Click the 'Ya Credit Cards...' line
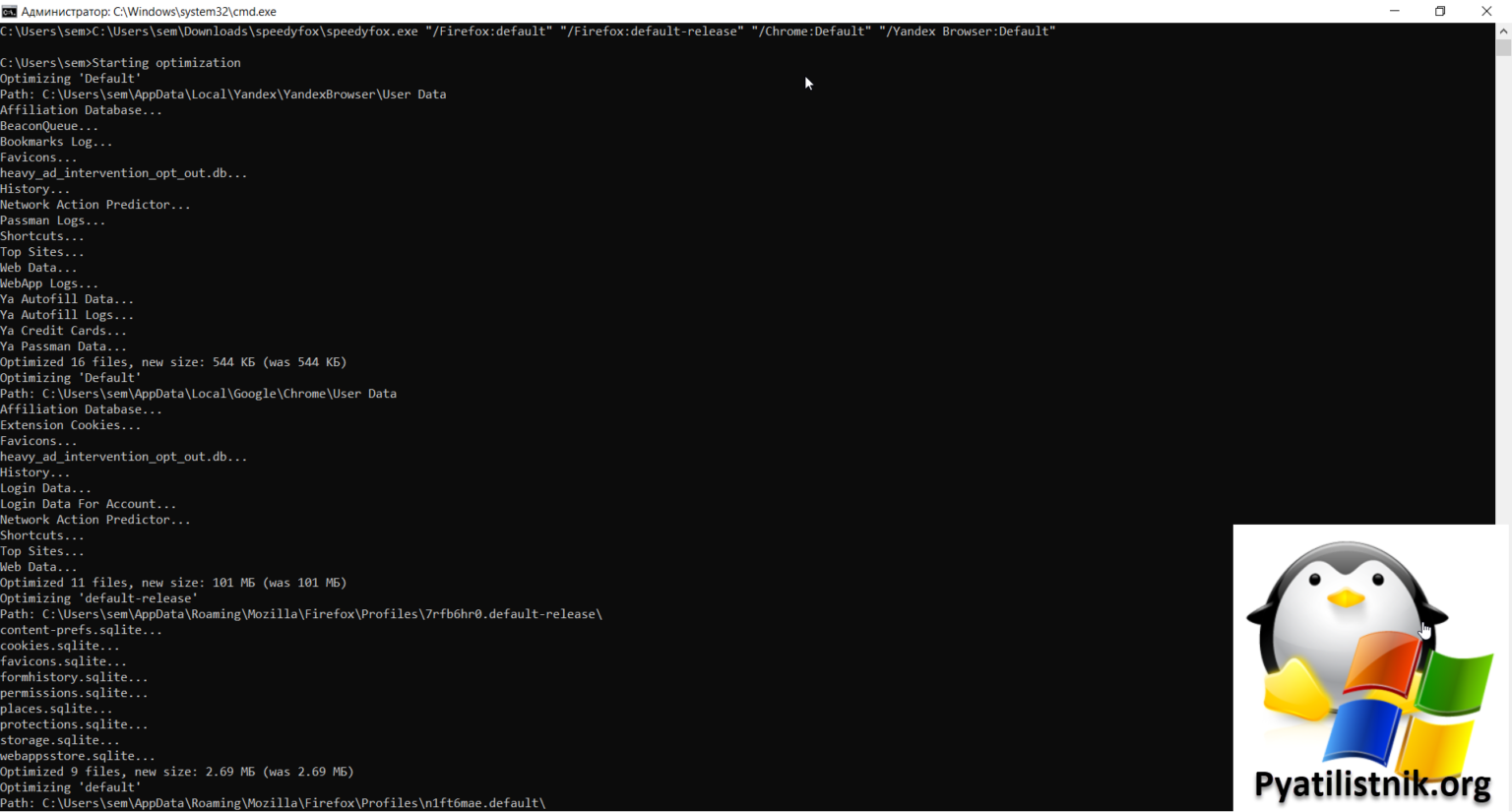 click(63, 331)
